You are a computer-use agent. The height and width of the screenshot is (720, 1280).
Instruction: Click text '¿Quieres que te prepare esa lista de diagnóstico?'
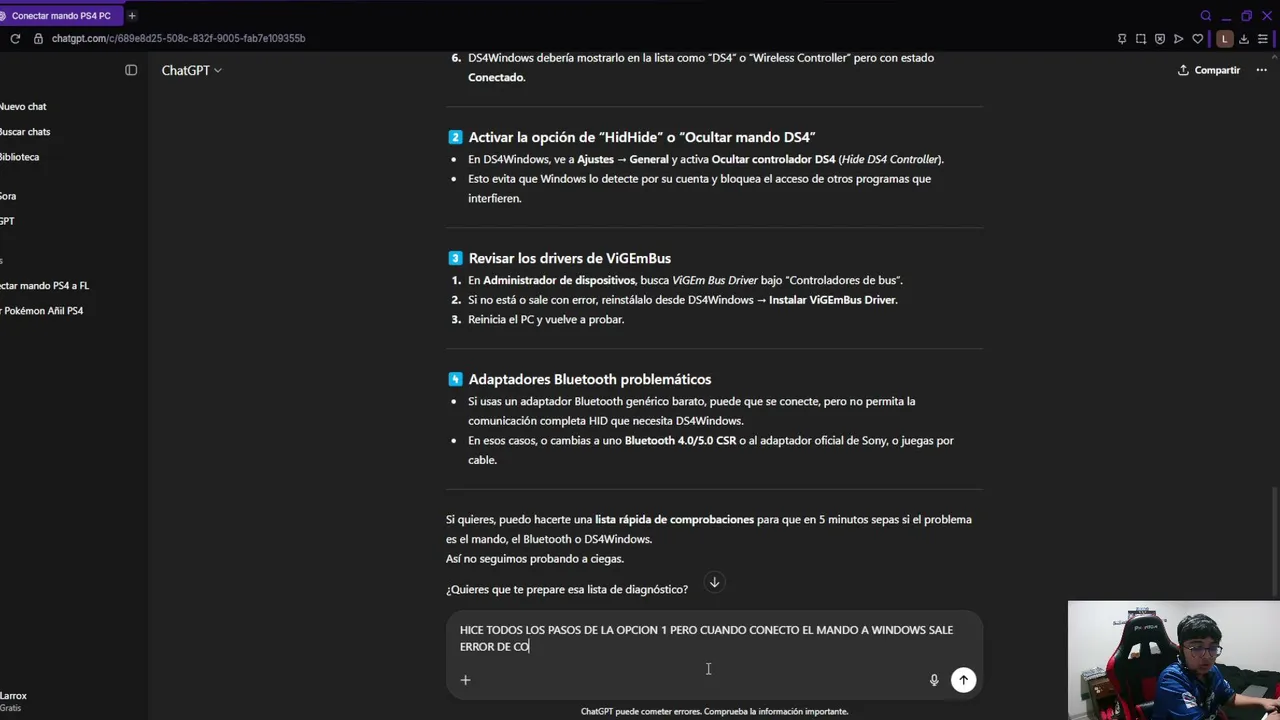pos(567,589)
